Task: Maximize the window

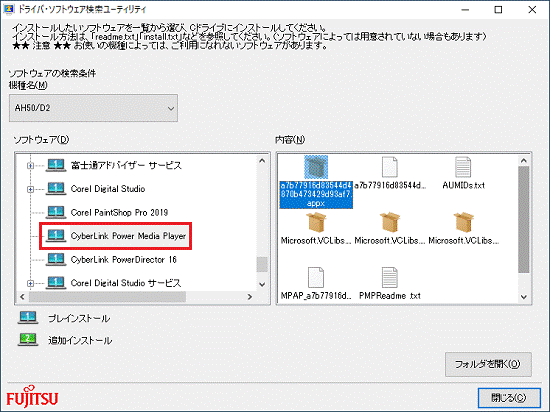Action: pyautogui.click(x=498, y=10)
